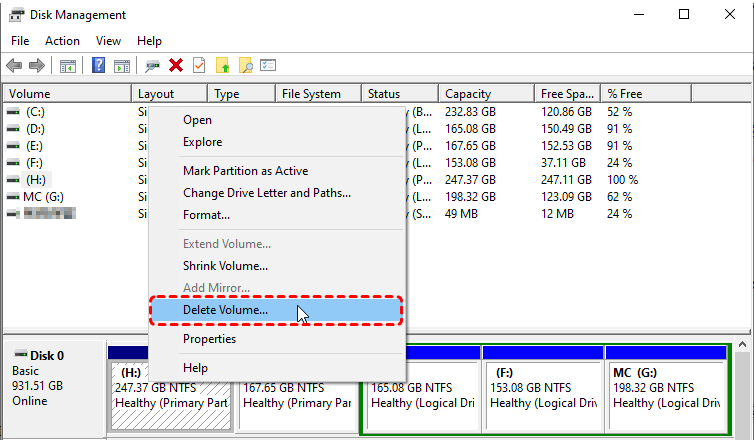Click Format... in the context menu

pos(206,215)
